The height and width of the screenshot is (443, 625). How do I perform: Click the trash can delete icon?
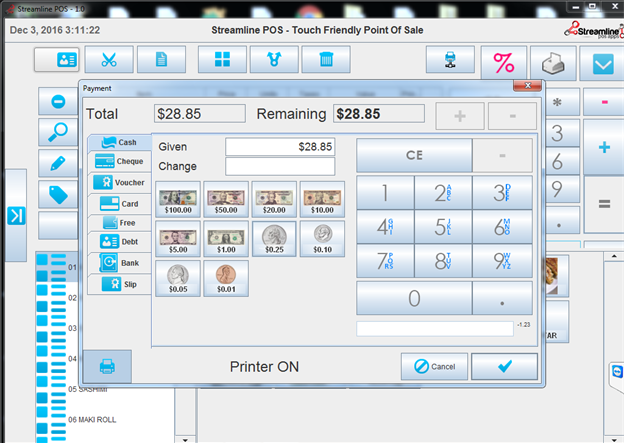click(x=326, y=59)
